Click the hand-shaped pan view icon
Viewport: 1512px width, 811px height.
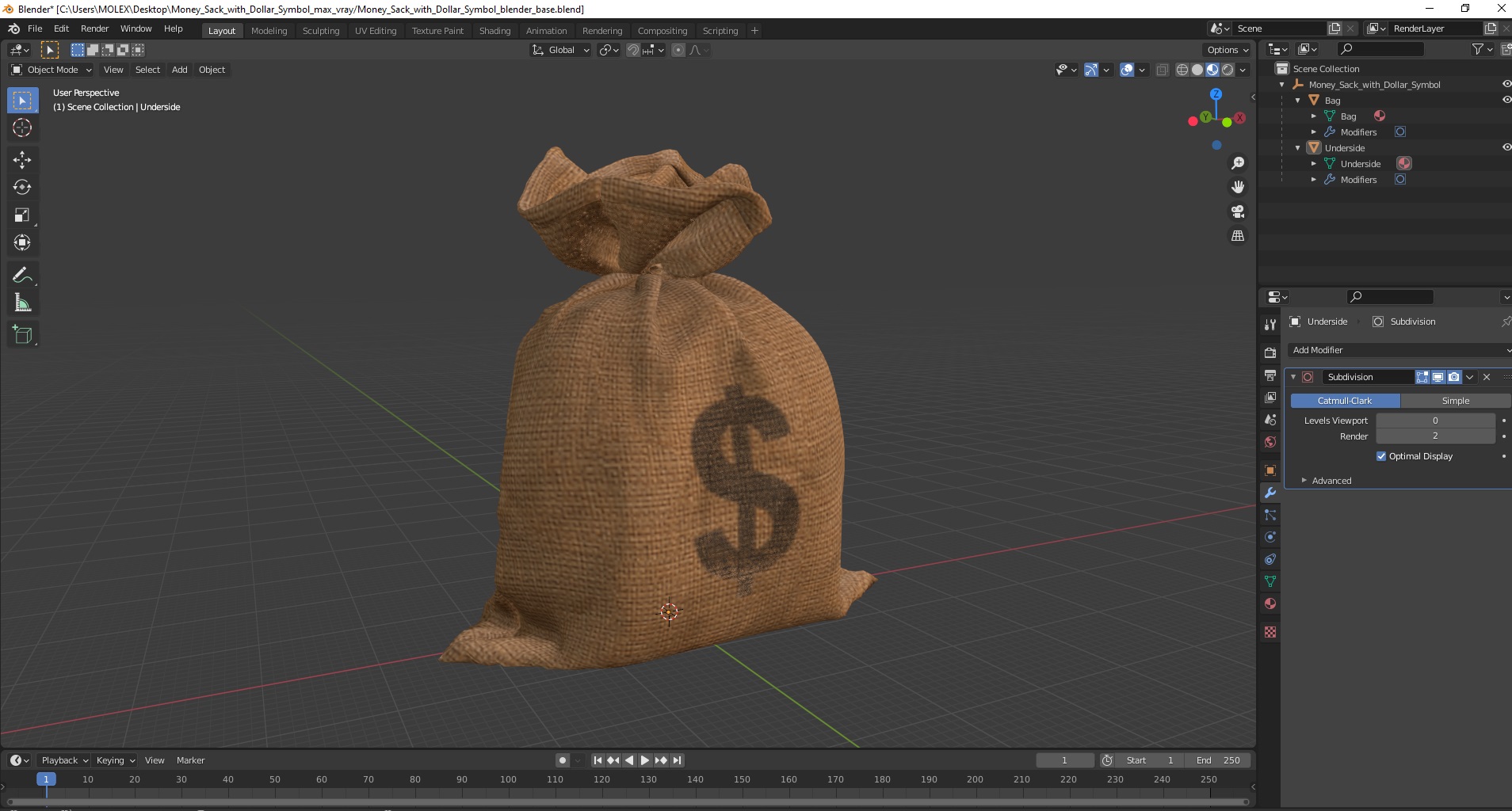(x=1237, y=187)
